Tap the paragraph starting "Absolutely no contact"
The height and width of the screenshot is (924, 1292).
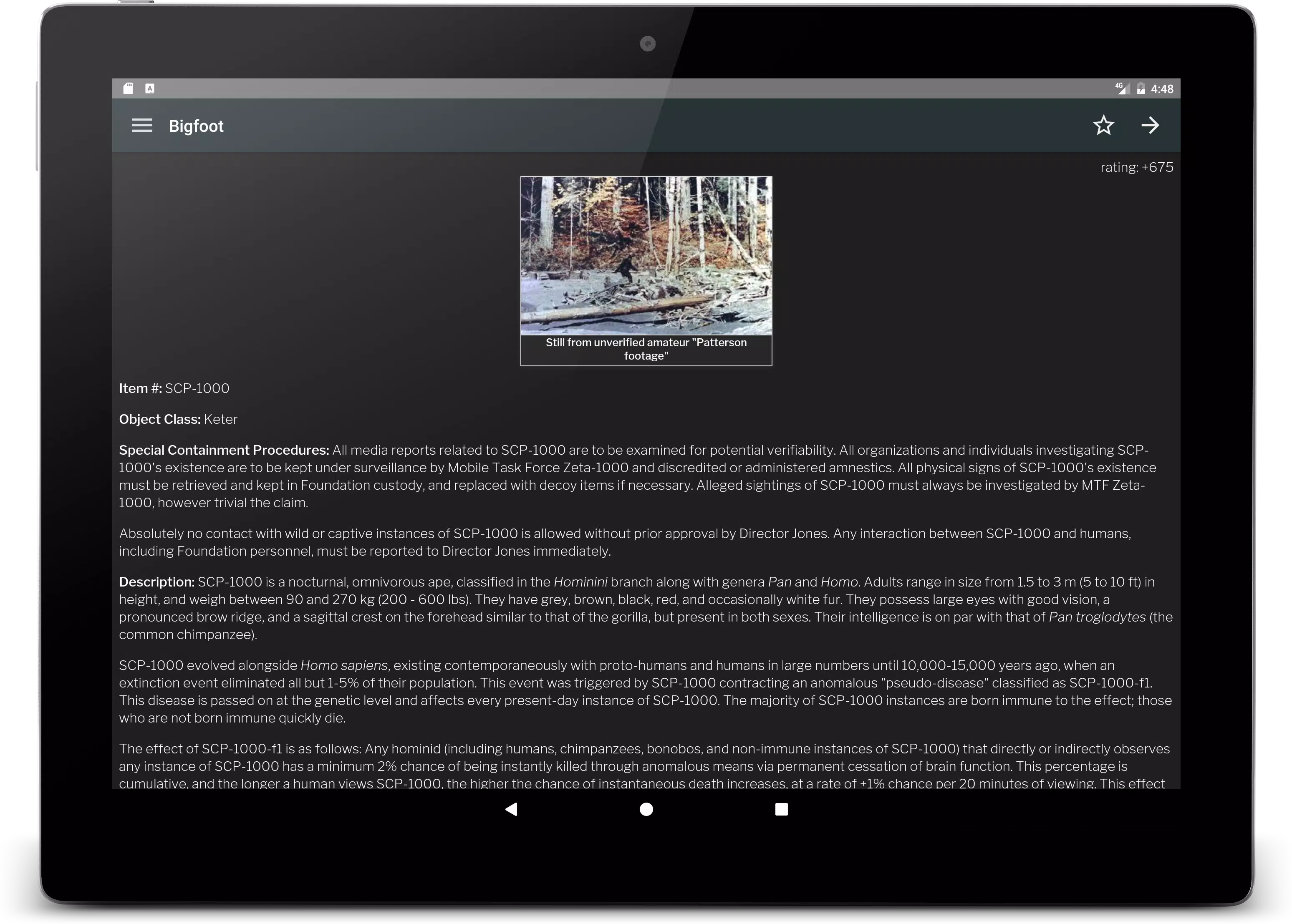[625, 542]
